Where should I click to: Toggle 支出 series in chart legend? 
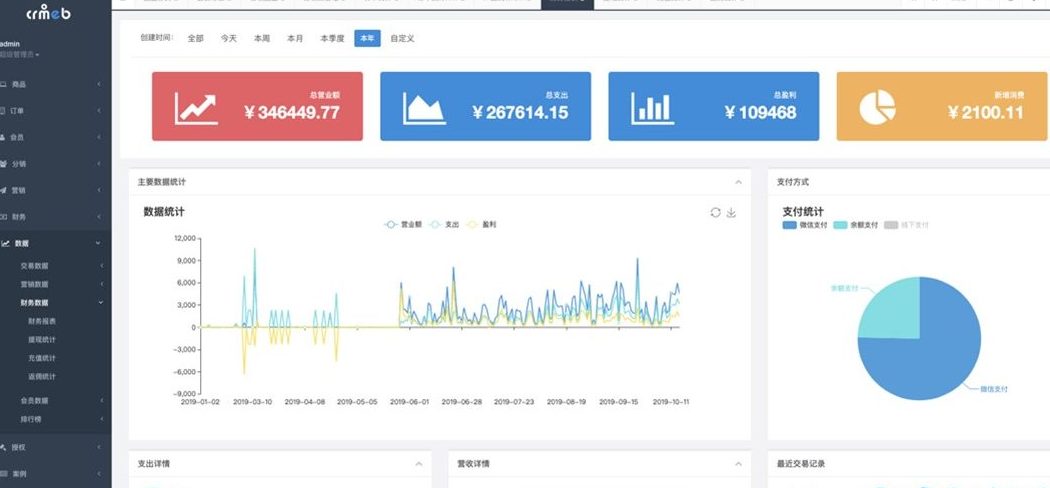444,225
